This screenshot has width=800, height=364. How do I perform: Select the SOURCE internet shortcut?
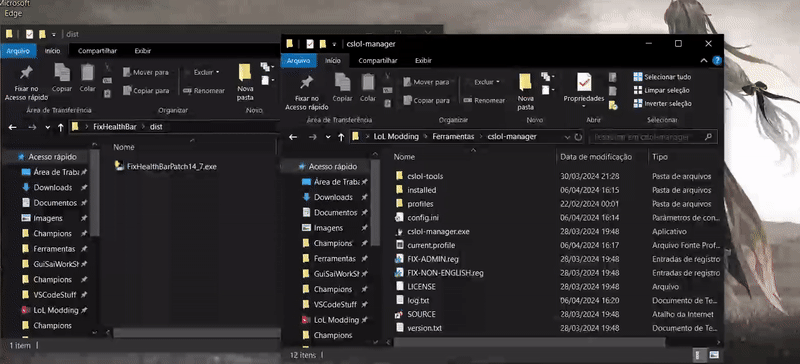(x=415, y=314)
